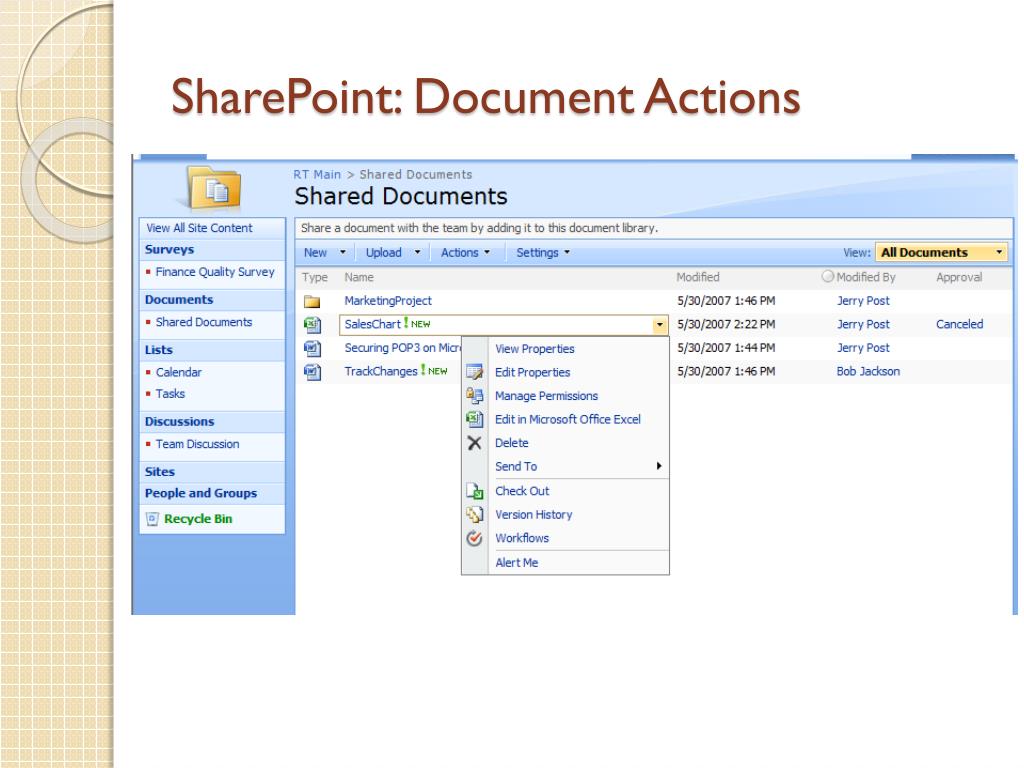Open the Finance Quality Survey link

(x=215, y=272)
